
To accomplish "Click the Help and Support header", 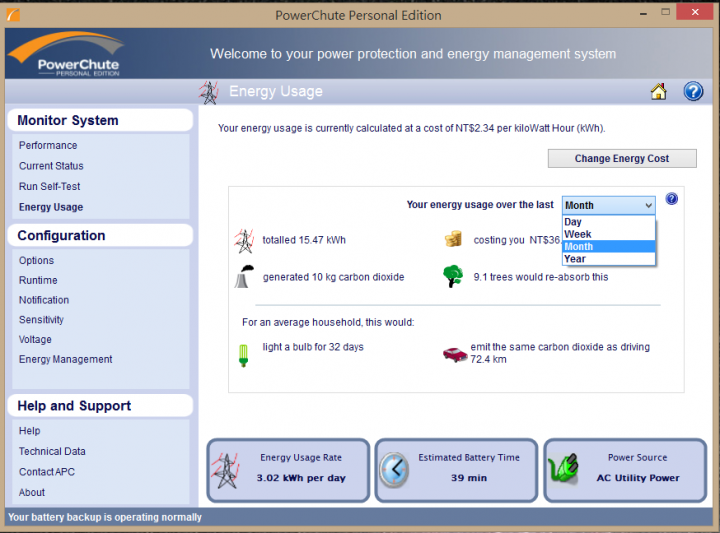I will click(x=100, y=406).
